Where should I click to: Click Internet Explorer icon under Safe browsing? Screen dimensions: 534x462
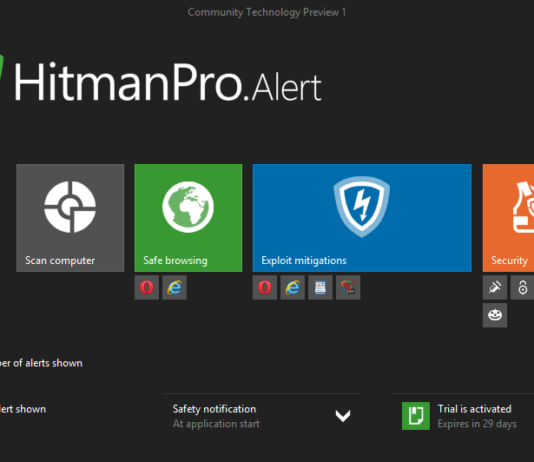click(174, 288)
